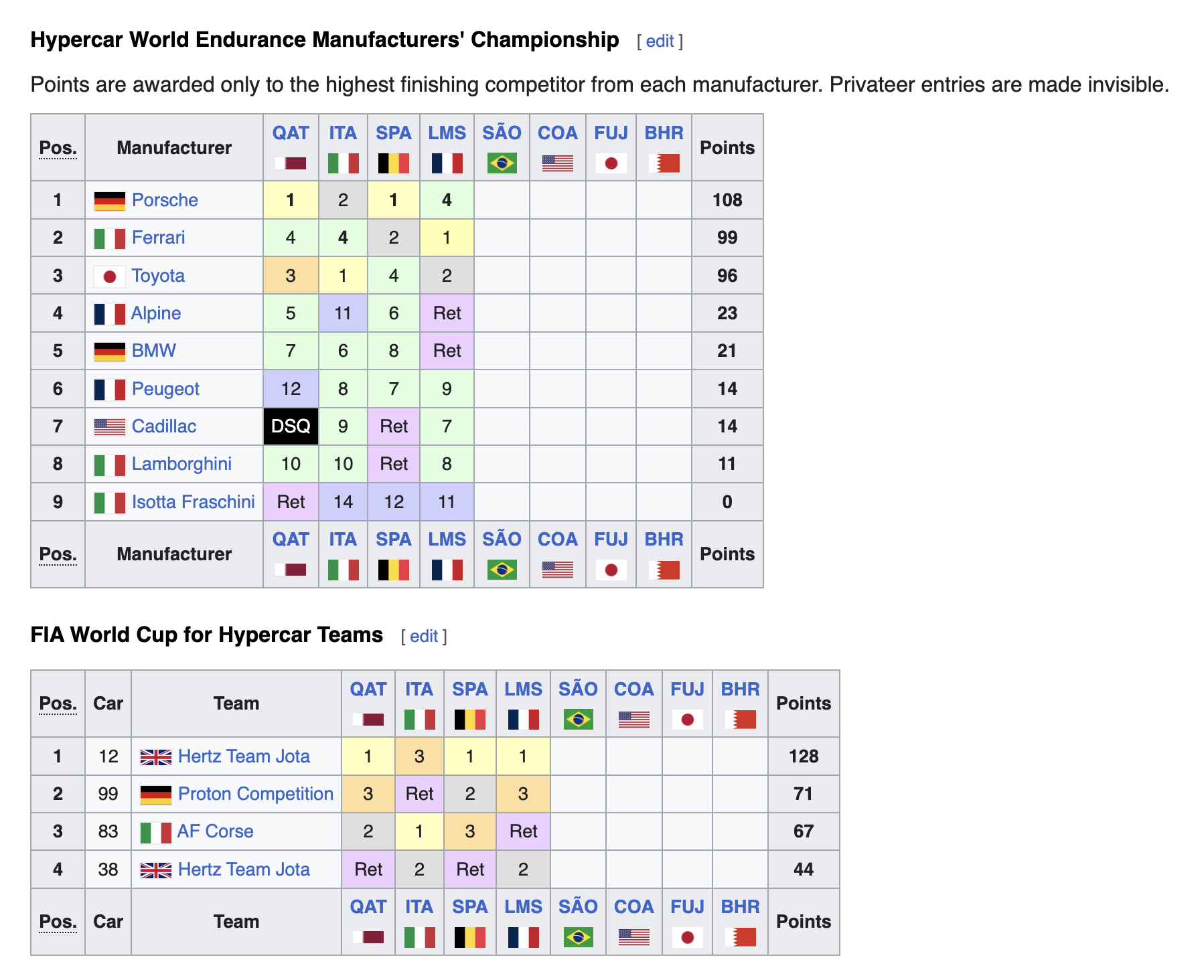The height and width of the screenshot is (980, 1204).
Task: Click QAT in Manufacturers table top header
Action: click(x=291, y=133)
